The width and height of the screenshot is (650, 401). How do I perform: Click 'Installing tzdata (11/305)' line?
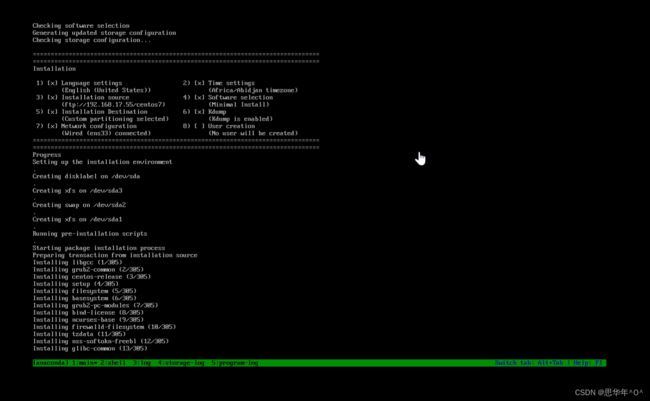point(79,334)
